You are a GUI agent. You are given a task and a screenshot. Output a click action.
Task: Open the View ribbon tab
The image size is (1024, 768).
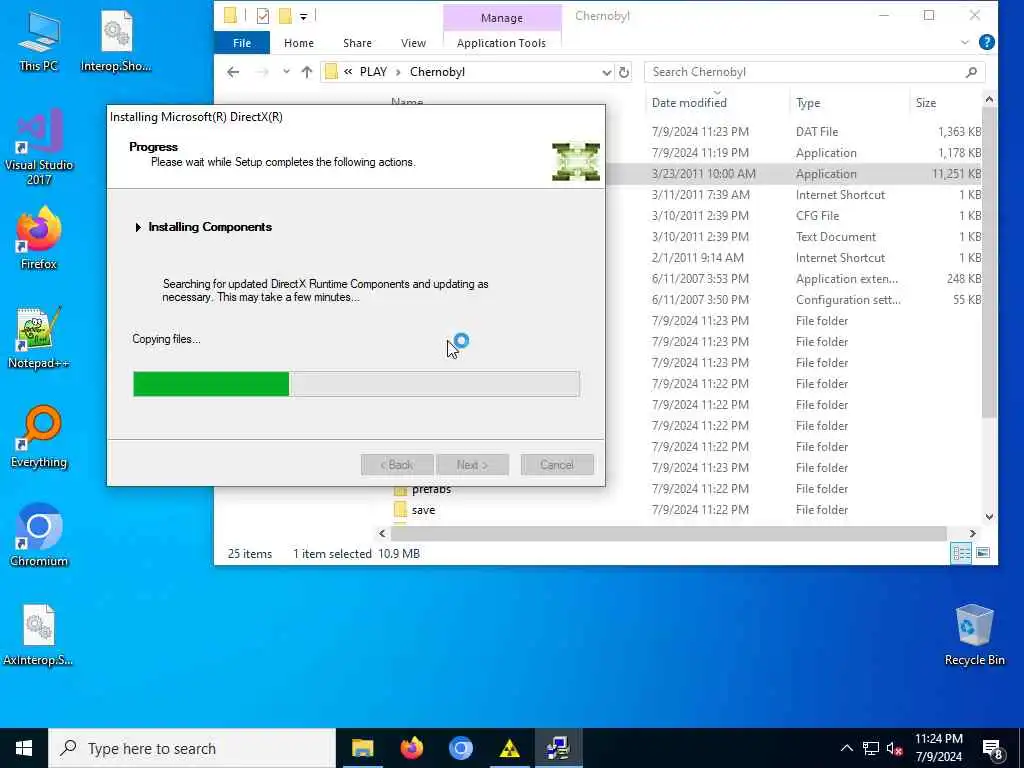pos(413,43)
